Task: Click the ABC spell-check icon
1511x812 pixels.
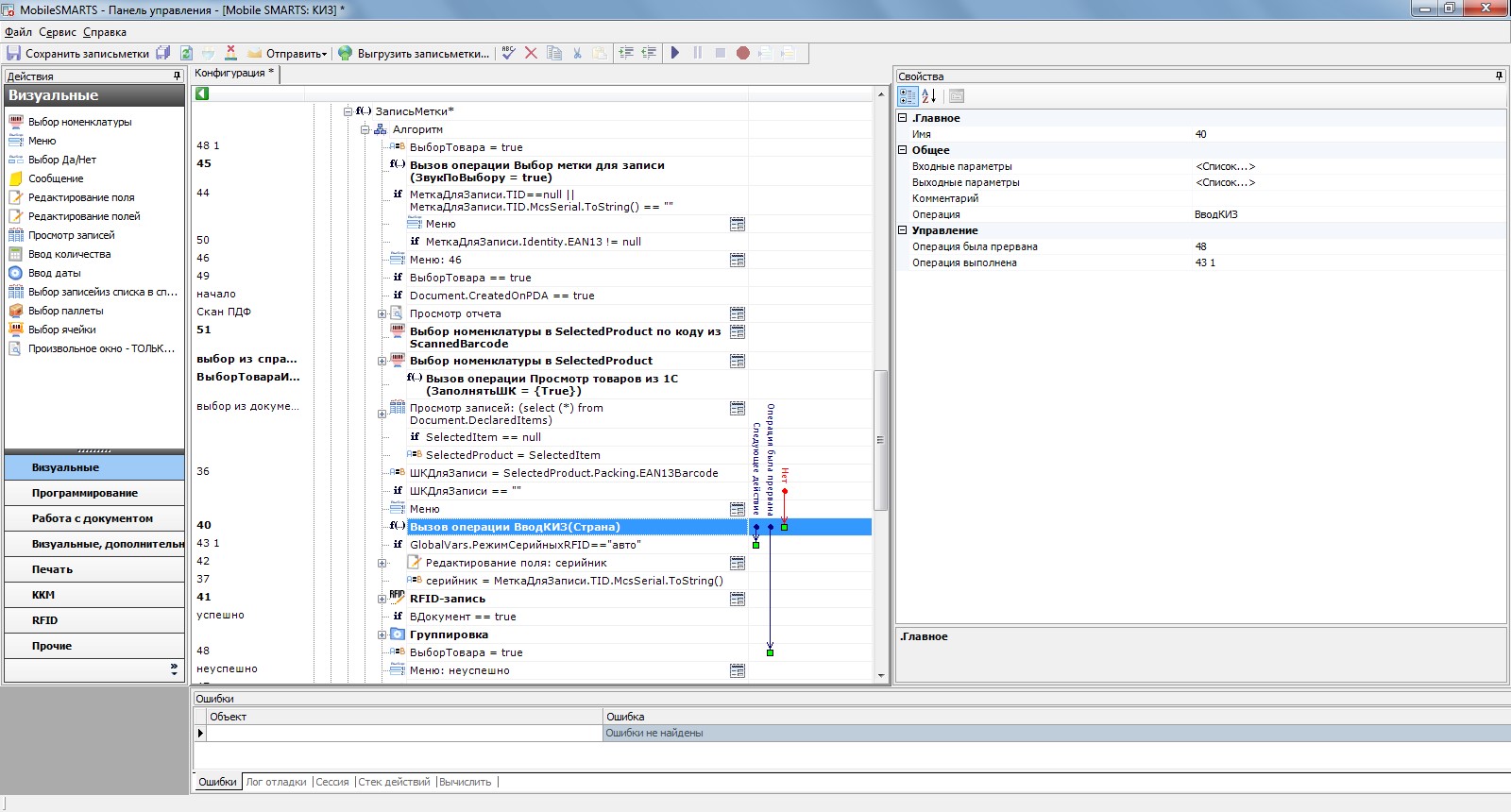Action: click(x=509, y=54)
